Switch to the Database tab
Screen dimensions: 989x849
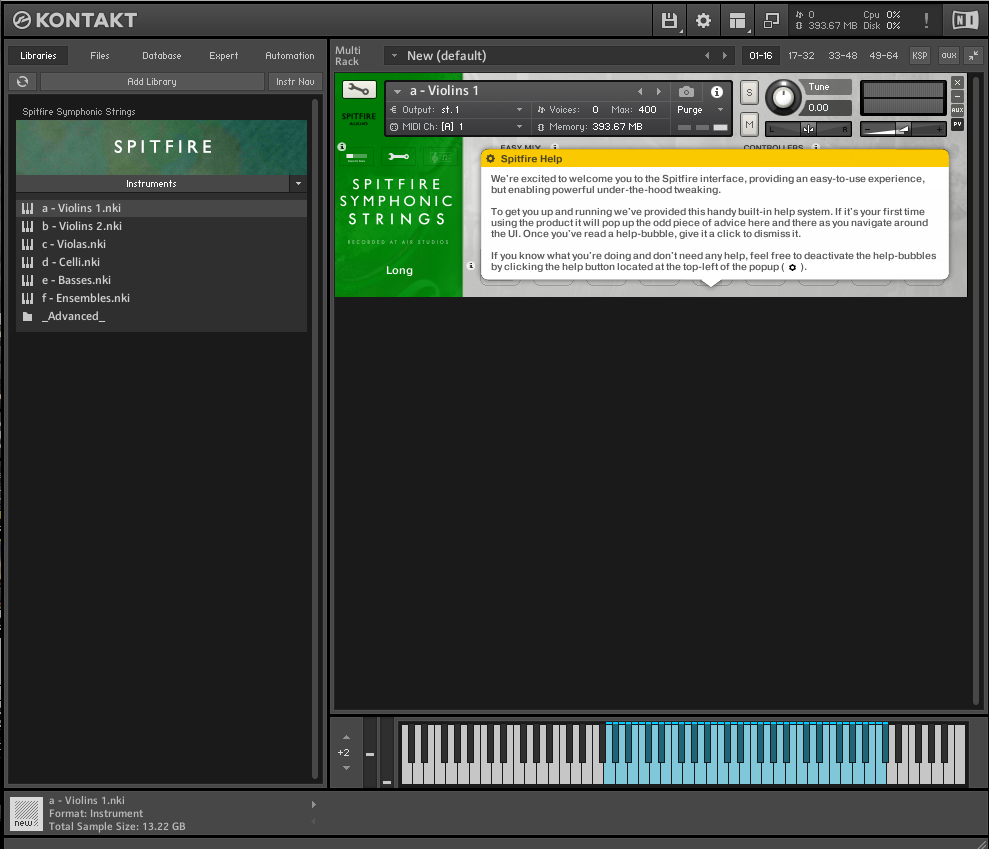click(161, 56)
